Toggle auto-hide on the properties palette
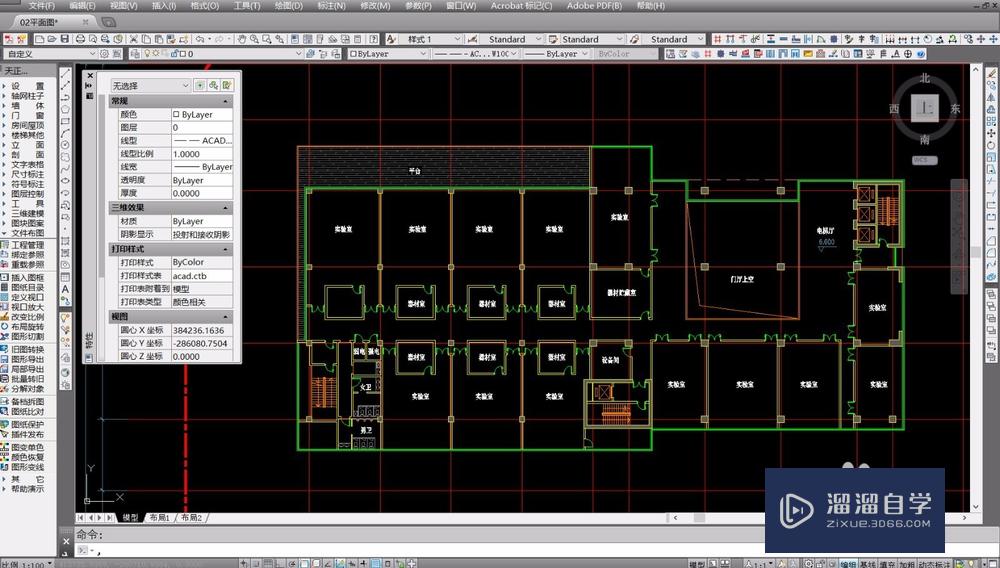This screenshot has height=568, width=1000. pyautogui.click(x=89, y=85)
